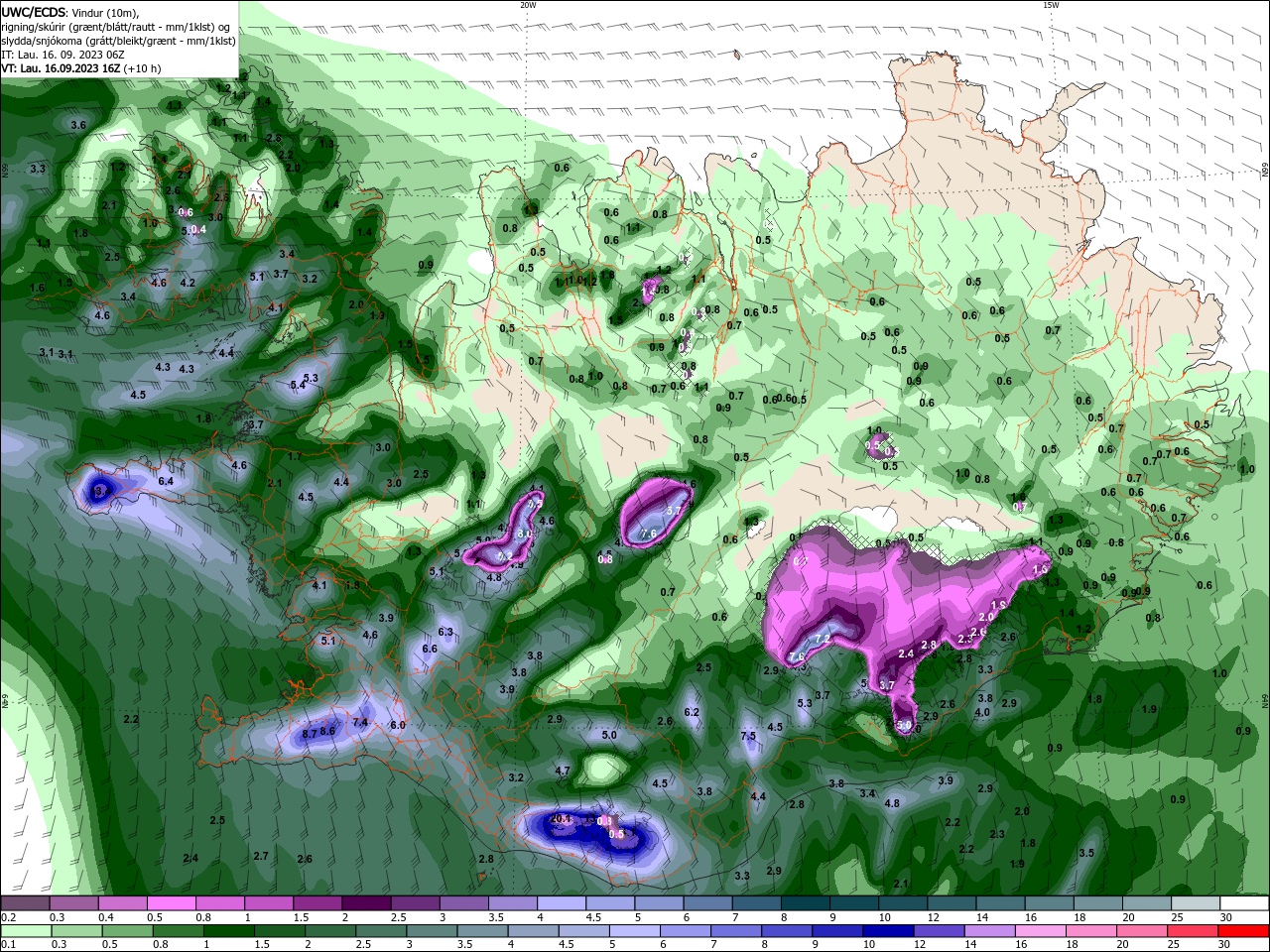Click the 'UWC/ECDS: Vindur (10m),' title line
Screen dimensions: 1270x952
pos(70,12)
